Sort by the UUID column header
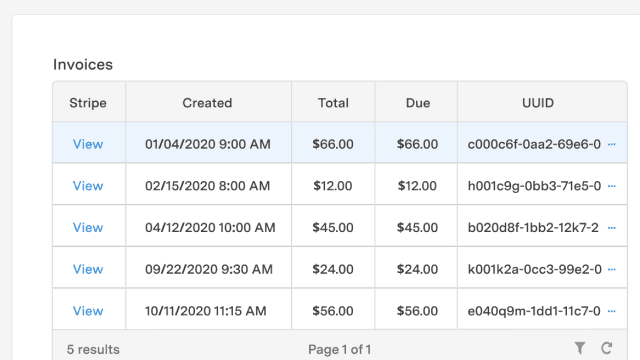 click(542, 102)
